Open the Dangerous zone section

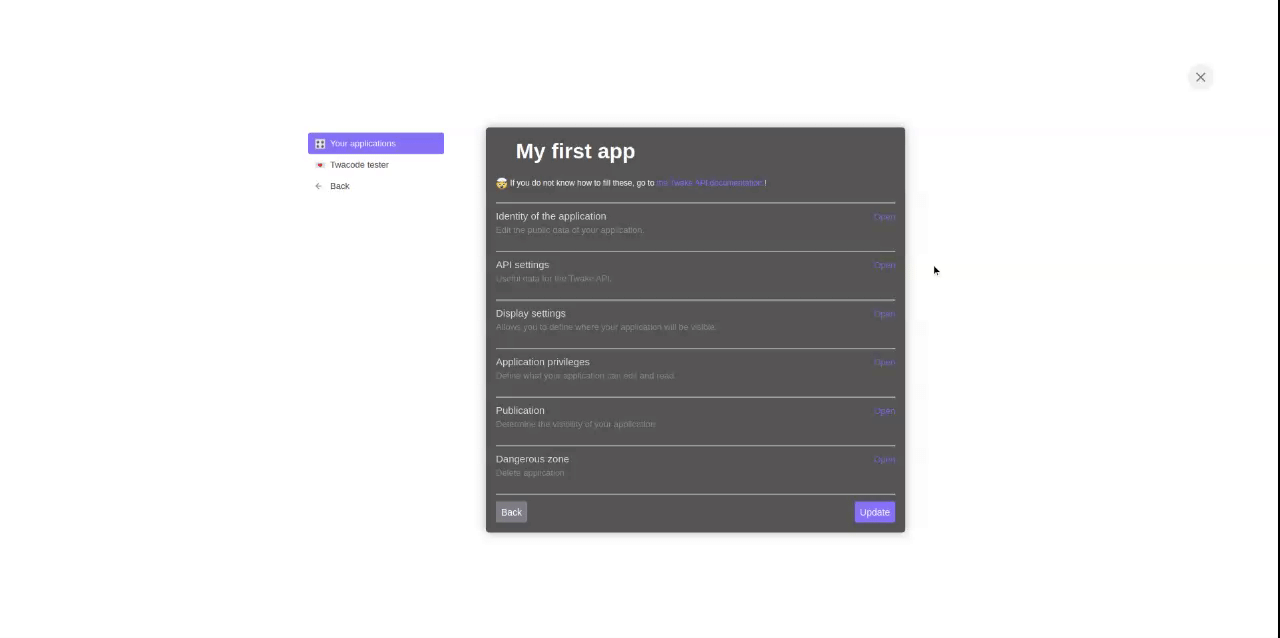[884, 459]
